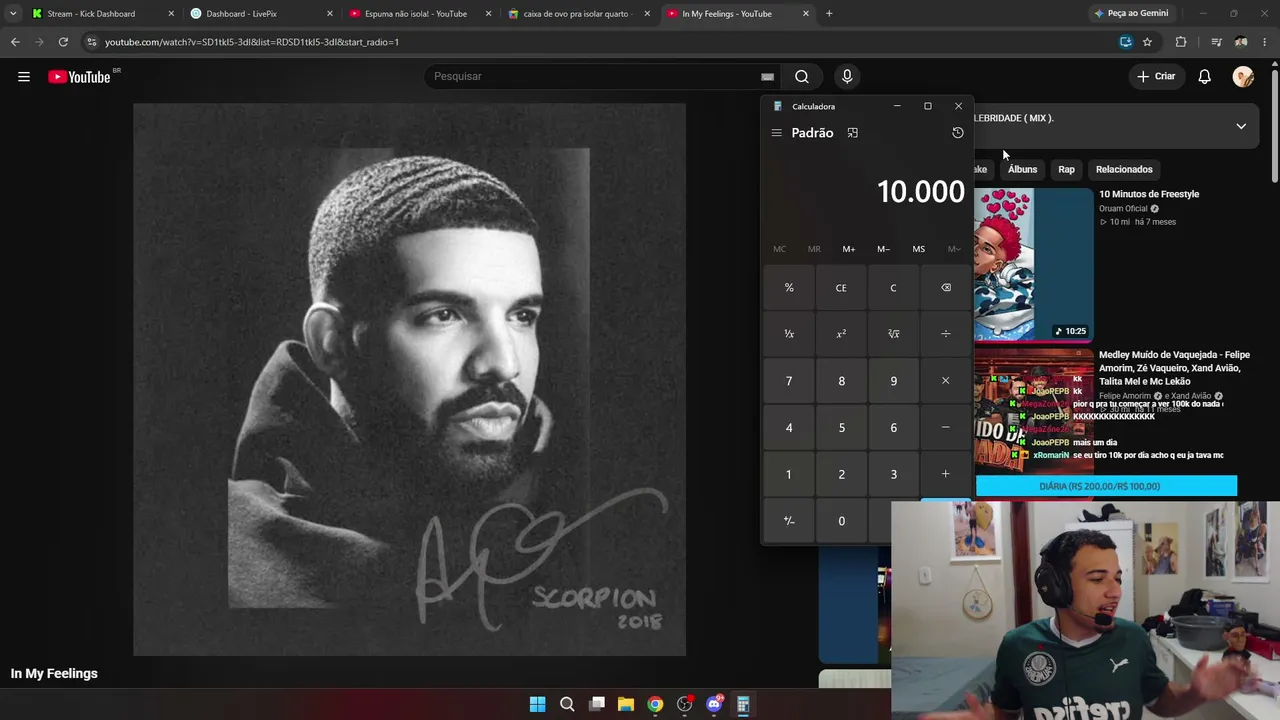1280x720 pixels.
Task: Click the calculator percent key
Action: click(x=789, y=288)
